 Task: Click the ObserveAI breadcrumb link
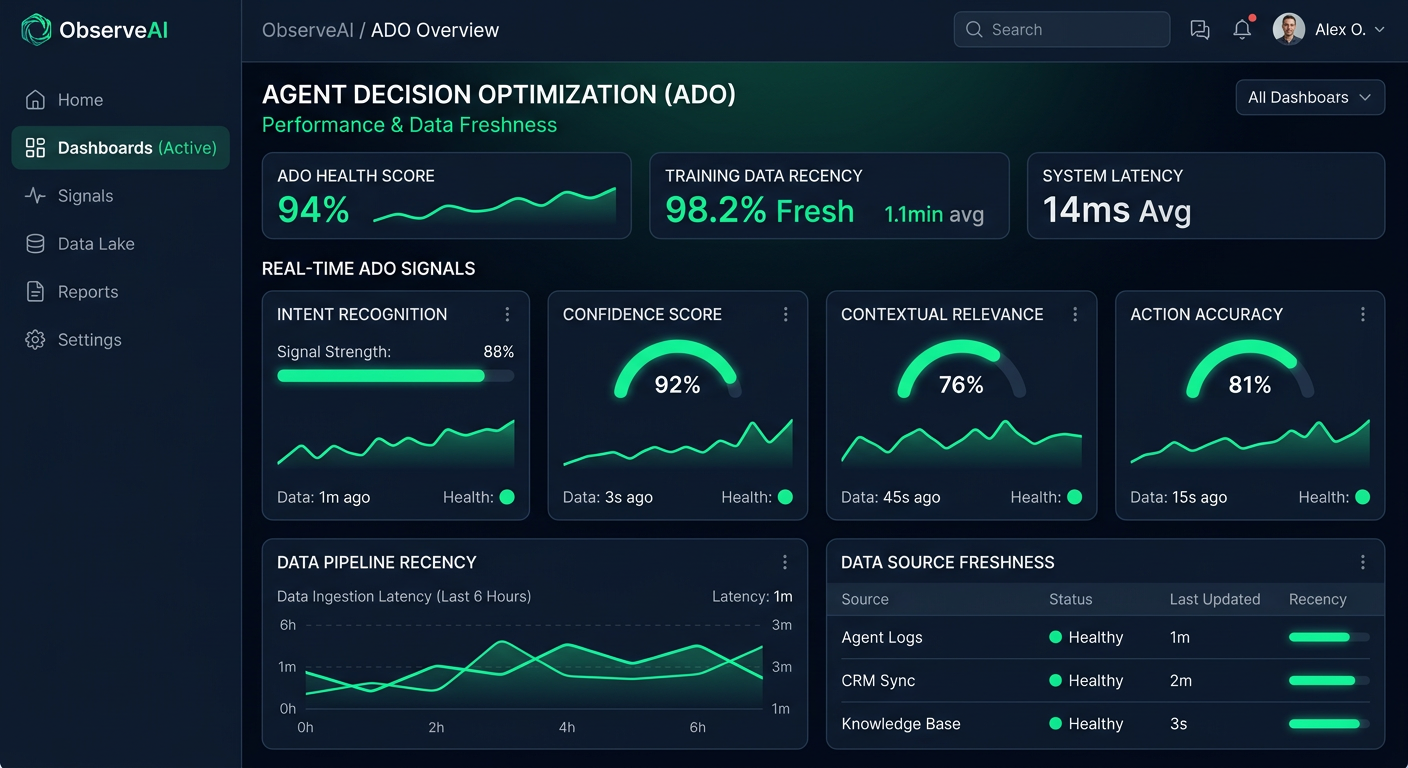tap(308, 30)
